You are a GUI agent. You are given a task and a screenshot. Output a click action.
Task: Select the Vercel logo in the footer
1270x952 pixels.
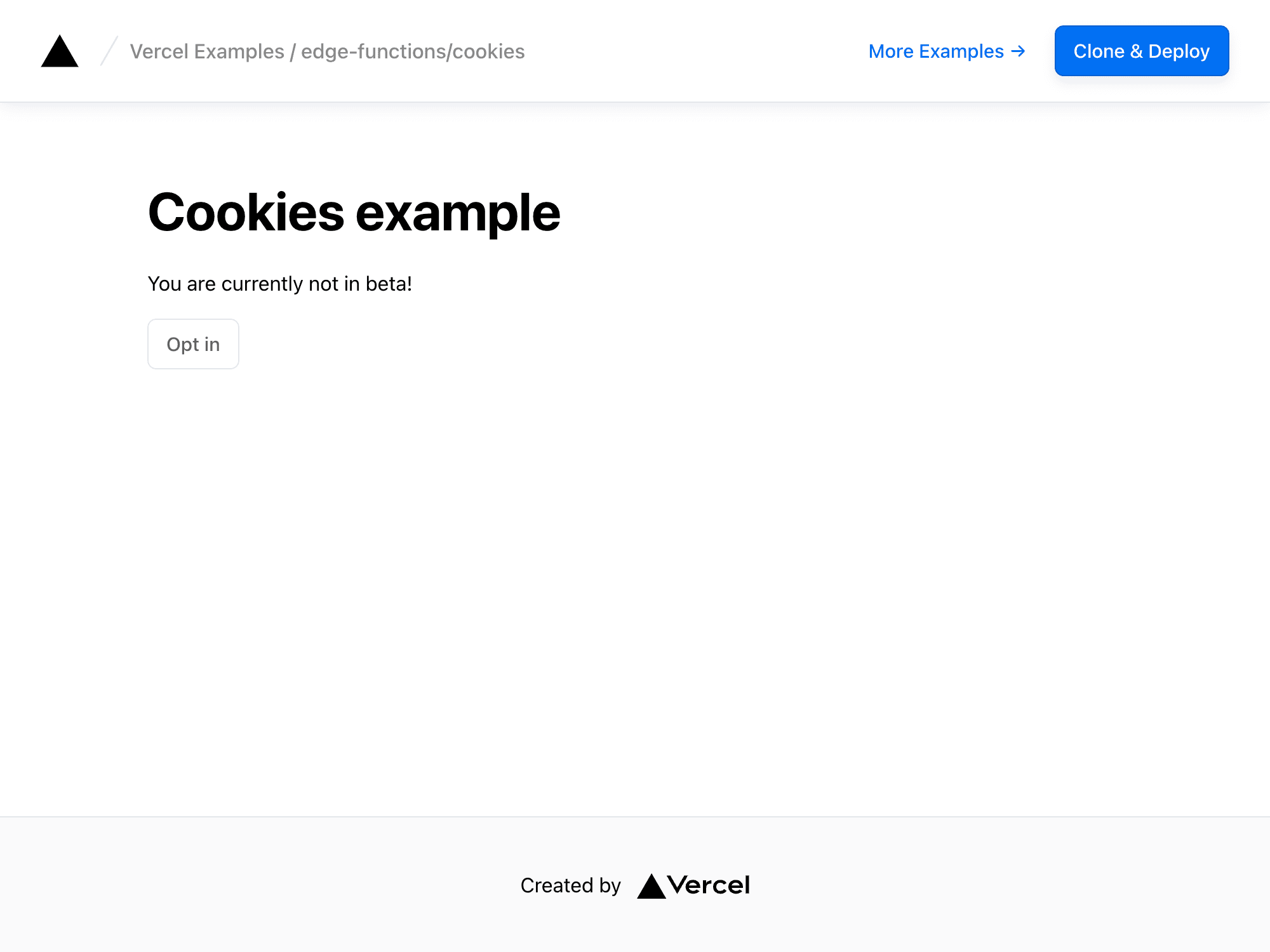click(694, 885)
